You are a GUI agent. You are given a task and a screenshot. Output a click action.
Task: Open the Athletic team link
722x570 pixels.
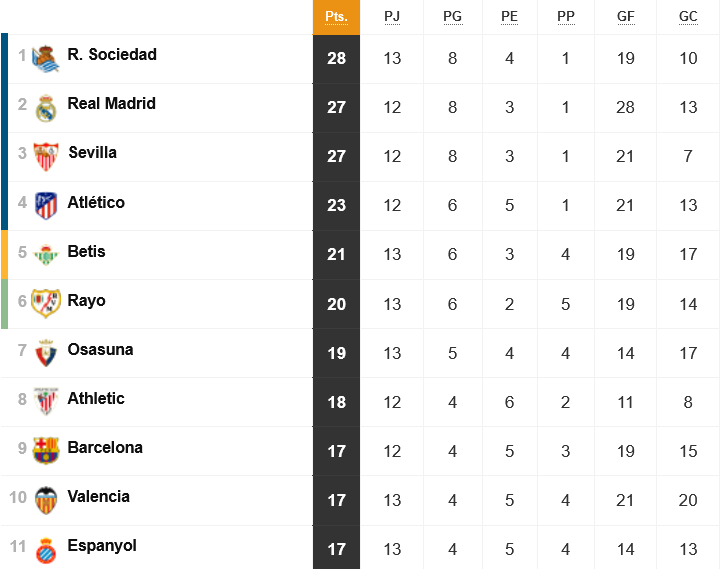point(96,398)
